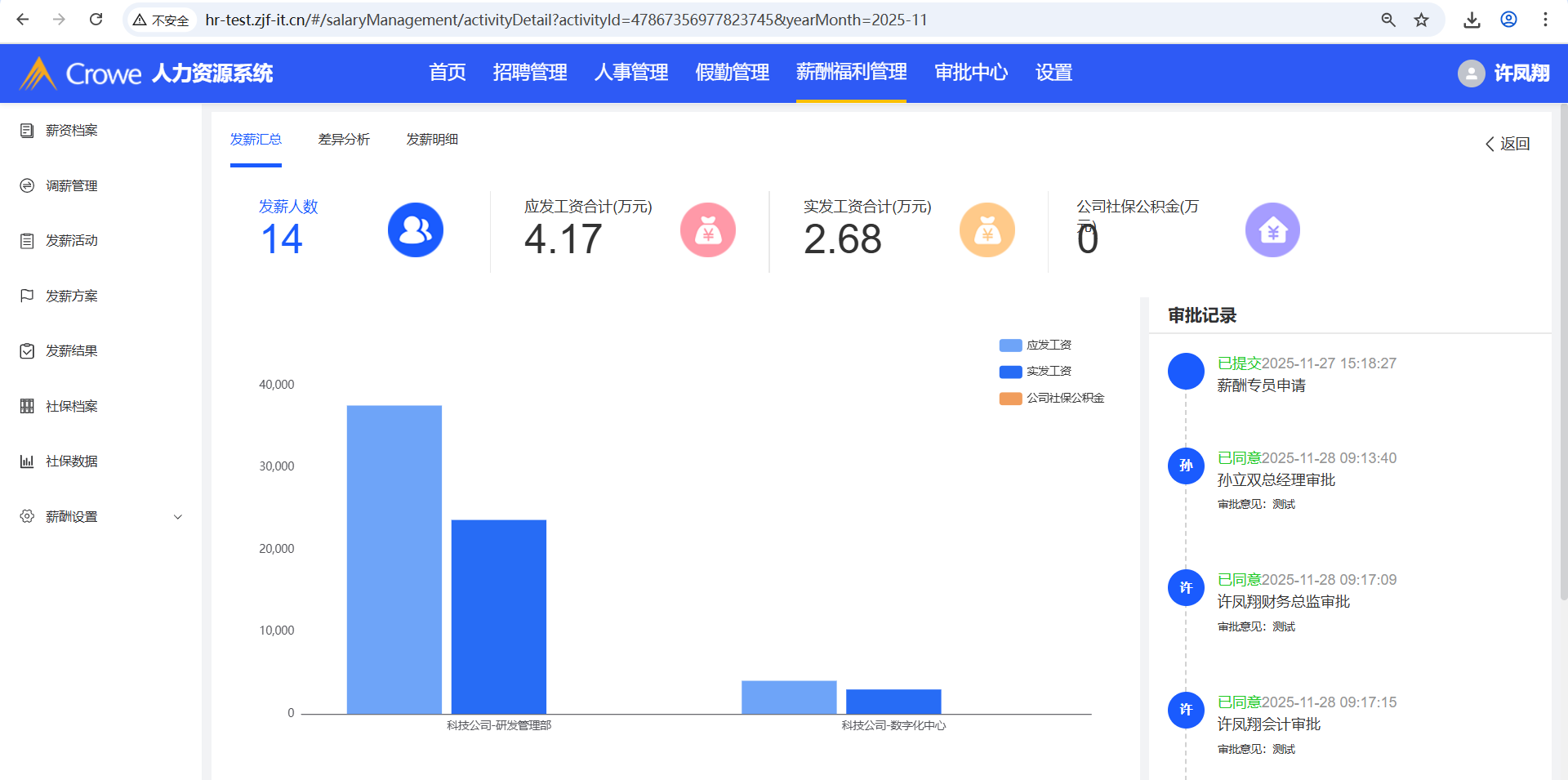Click the pink 应发工资 money bag icon

coord(707,230)
